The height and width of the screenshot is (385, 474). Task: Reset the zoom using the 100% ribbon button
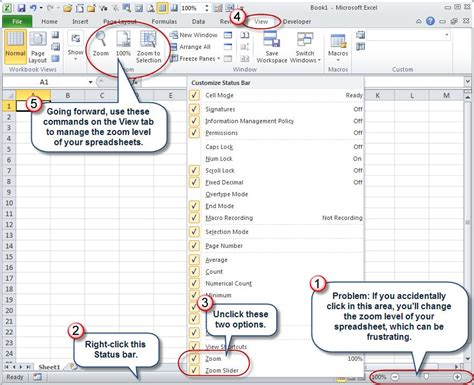tap(123, 43)
